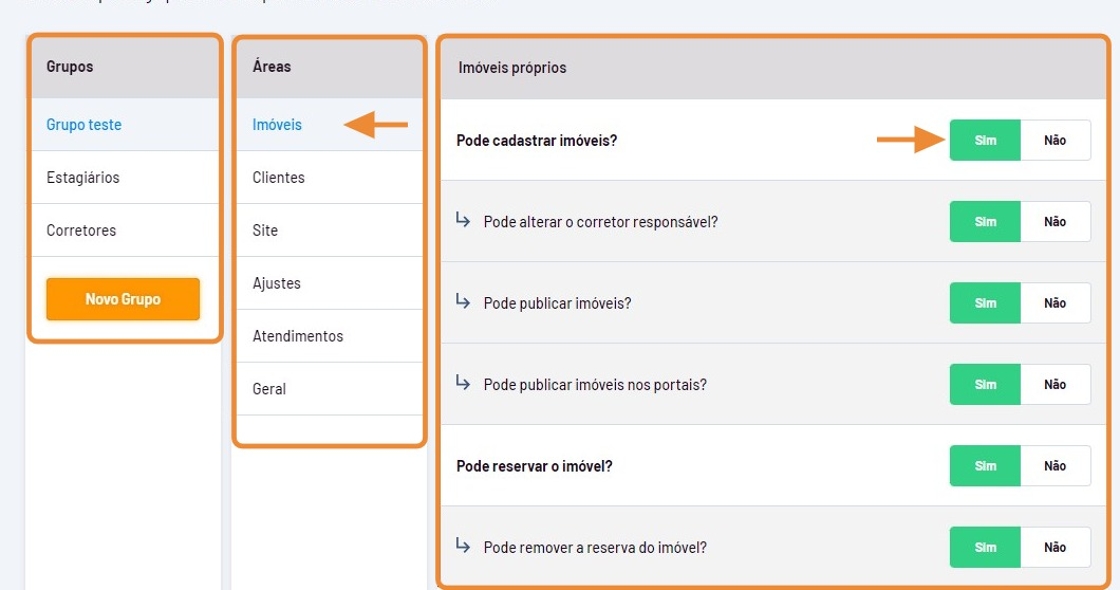Switch to the Clientes area
This screenshot has width=1120, height=590.
tap(279, 178)
